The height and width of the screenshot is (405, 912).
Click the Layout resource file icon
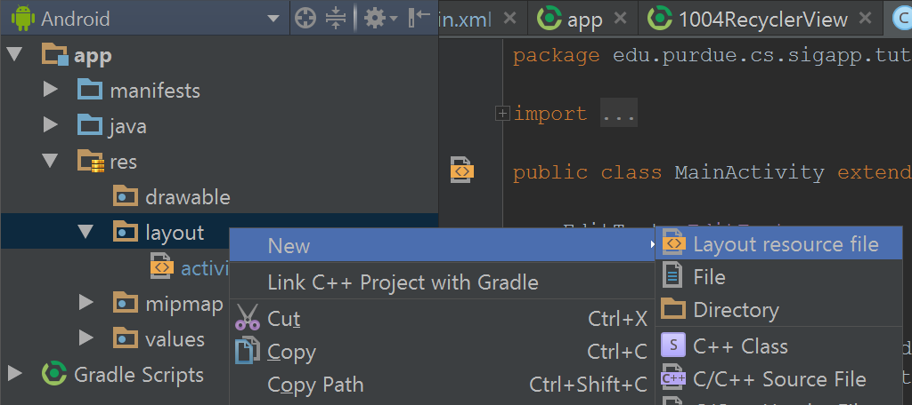click(x=674, y=243)
